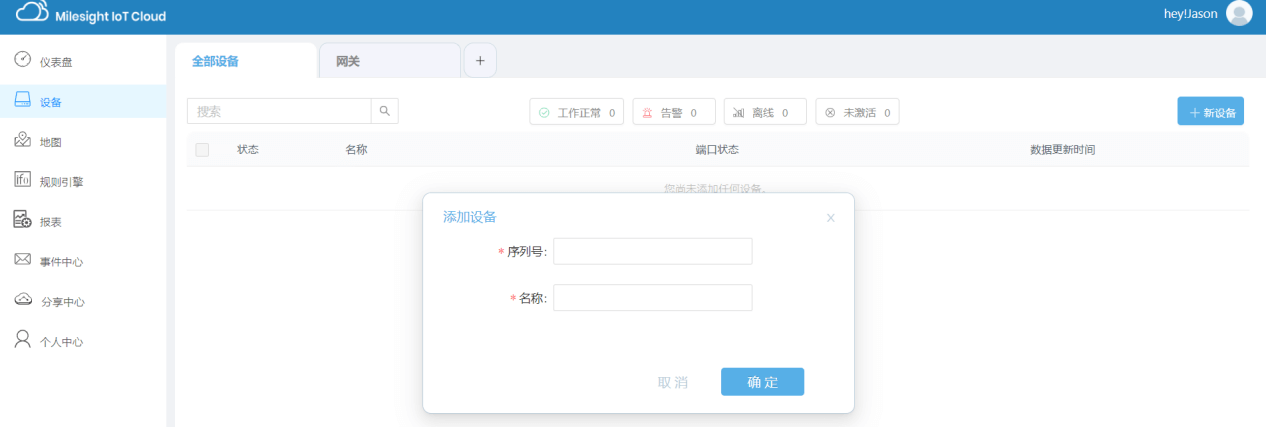Open 事件中心 in the sidebar

coord(60,262)
